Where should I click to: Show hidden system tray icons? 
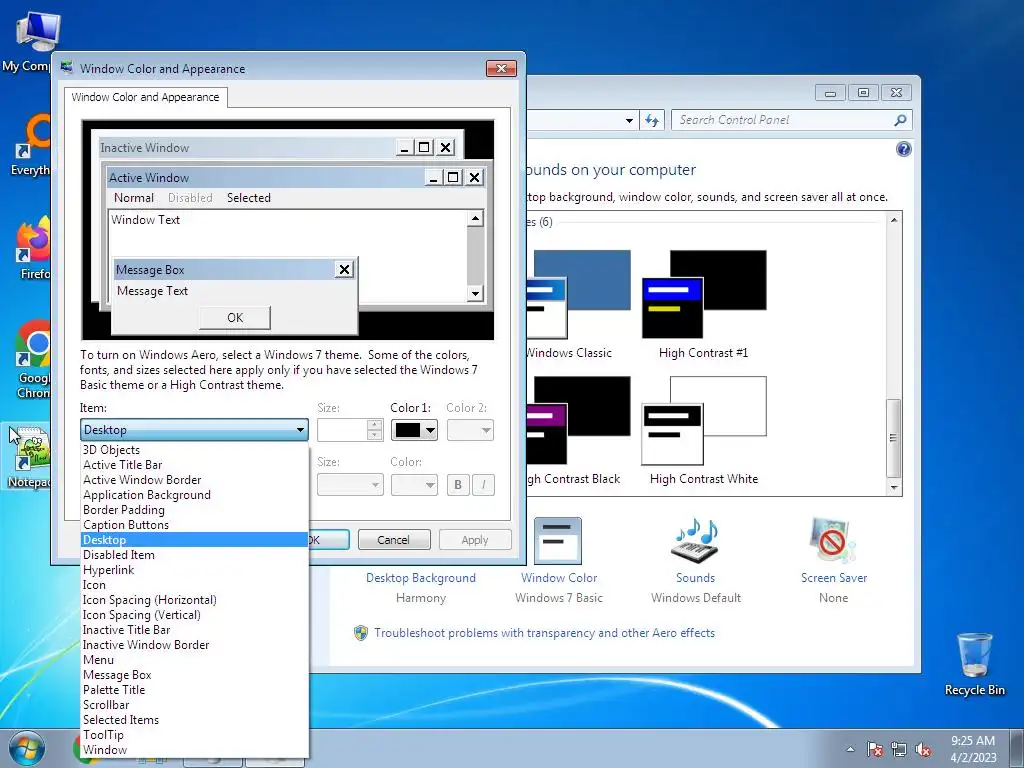point(850,749)
